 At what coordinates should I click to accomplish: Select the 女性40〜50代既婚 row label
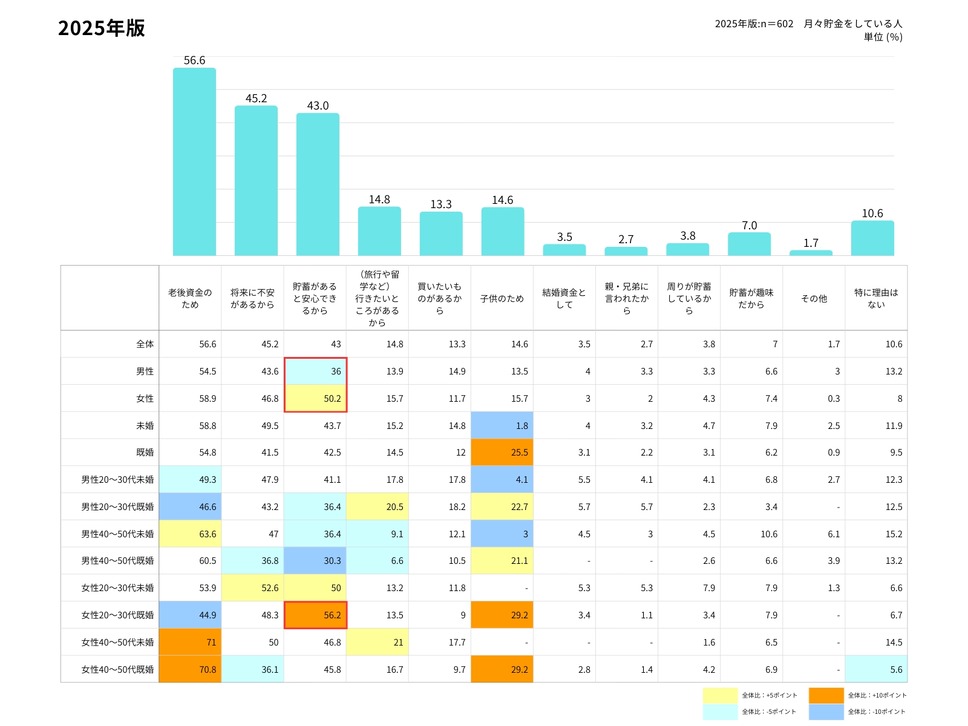[x=118, y=669]
